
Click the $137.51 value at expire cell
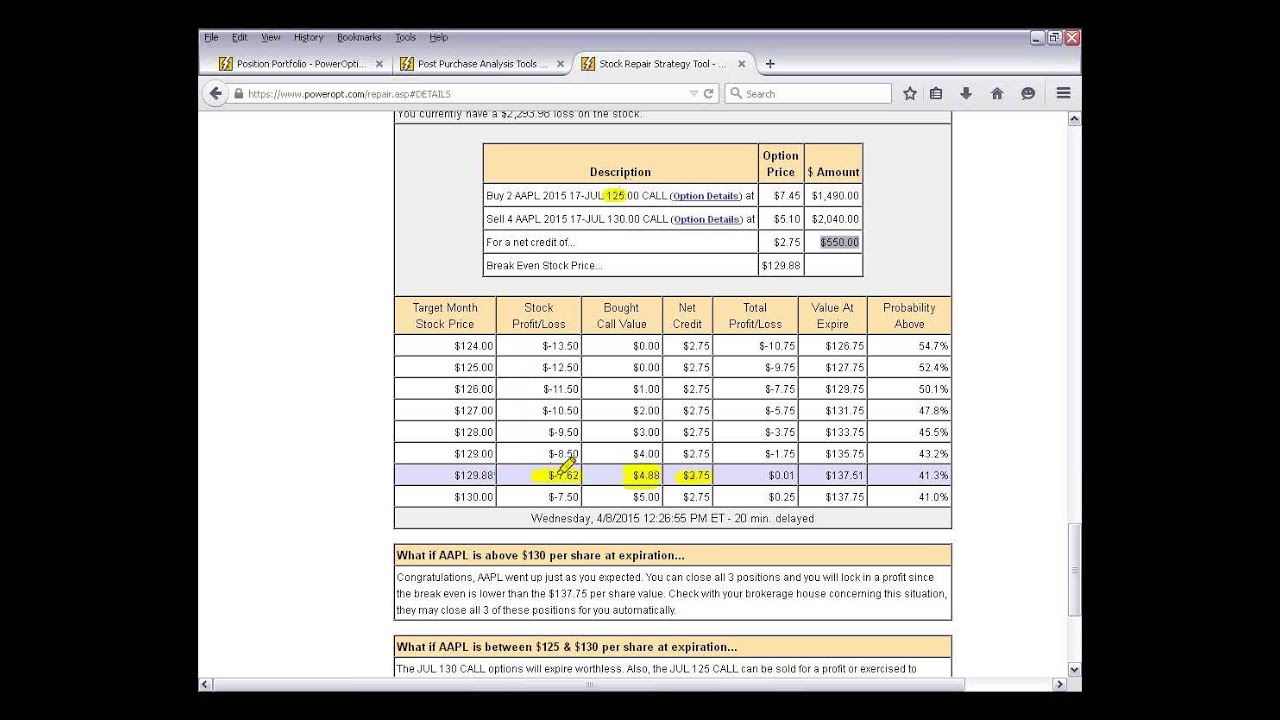pyautogui.click(x=832, y=476)
